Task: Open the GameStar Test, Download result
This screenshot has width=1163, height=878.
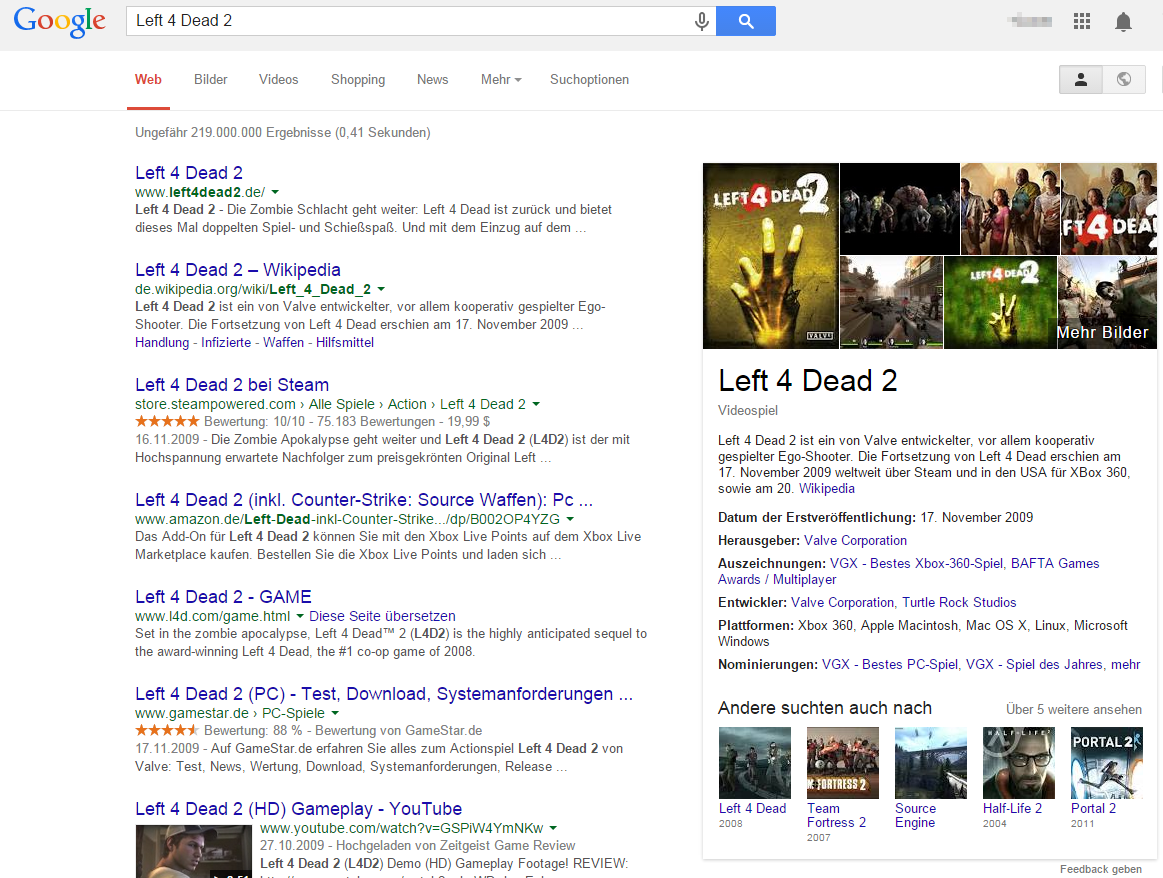Action: coord(383,694)
